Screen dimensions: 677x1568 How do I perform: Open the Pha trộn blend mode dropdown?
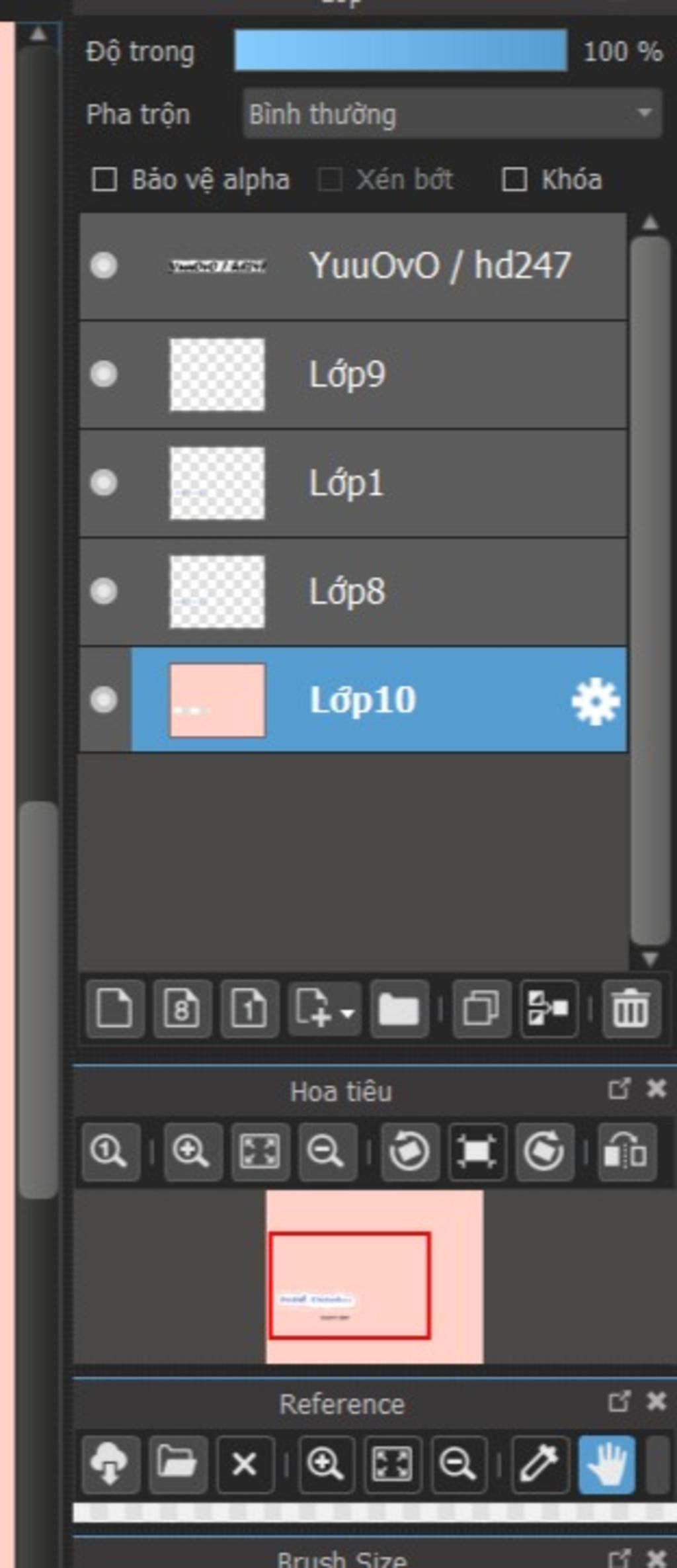(x=452, y=114)
